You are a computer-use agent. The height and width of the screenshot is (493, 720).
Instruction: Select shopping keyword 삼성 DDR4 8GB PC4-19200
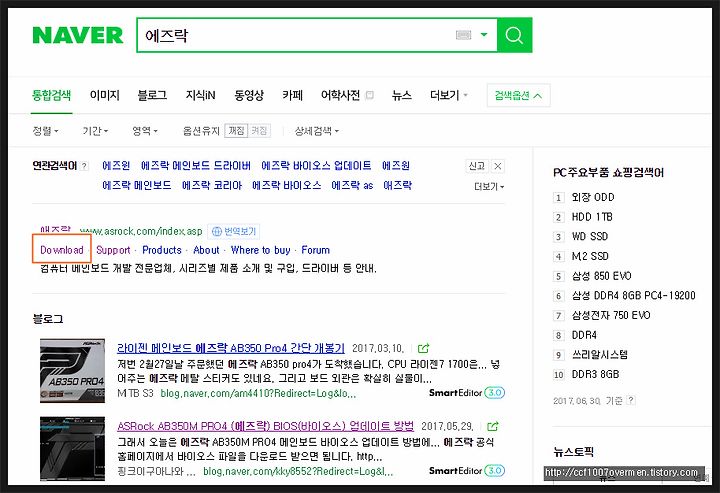pos(633,296)
